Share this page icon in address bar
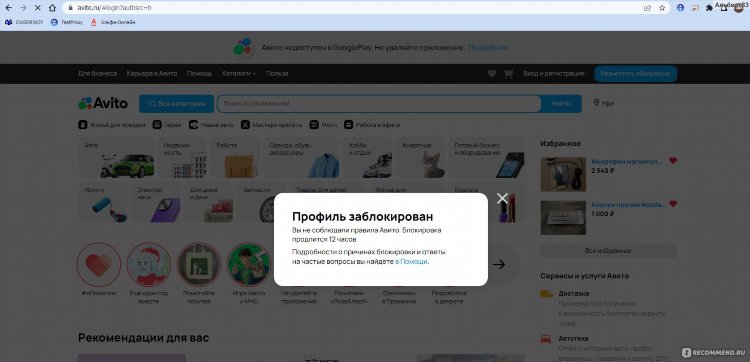The image size is (750, 362). [x=647, y=8]
